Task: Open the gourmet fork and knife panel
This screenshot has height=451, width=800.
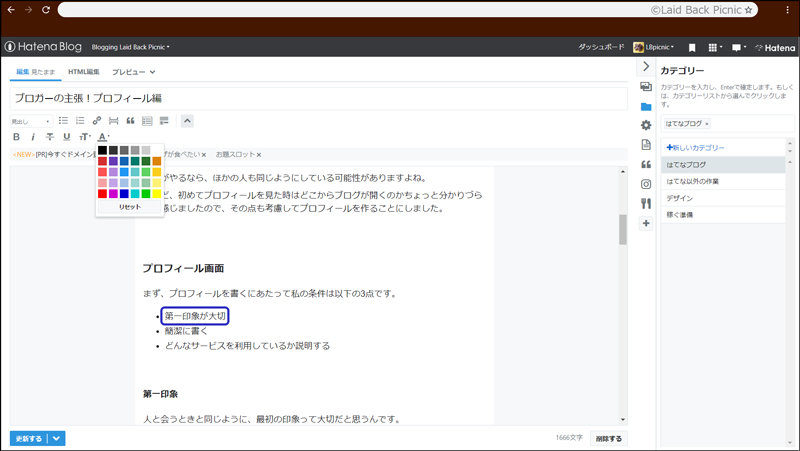Action: point(646,204)
